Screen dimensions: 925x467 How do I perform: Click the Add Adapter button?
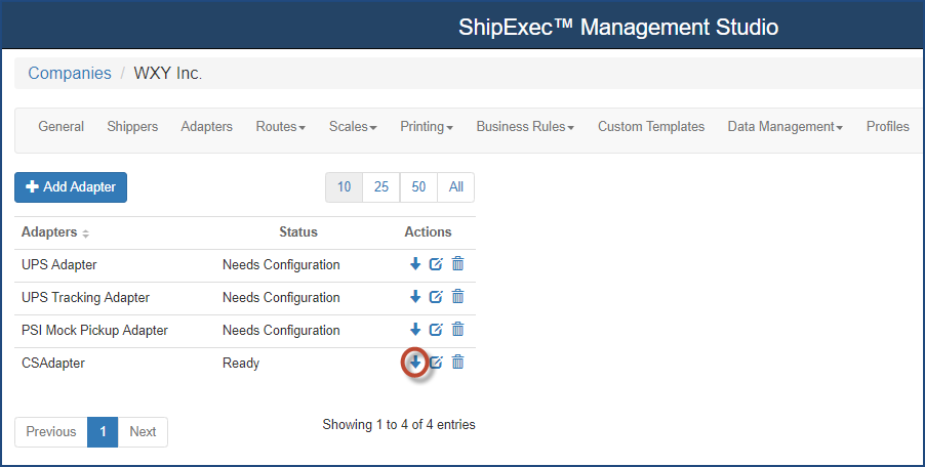point(71,187)
